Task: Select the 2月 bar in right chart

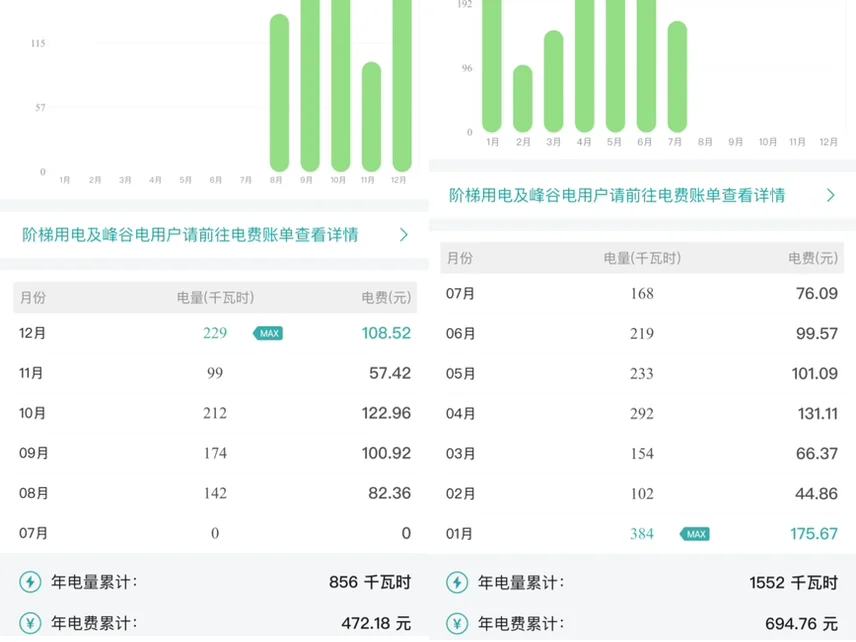Action: (522, 99)
